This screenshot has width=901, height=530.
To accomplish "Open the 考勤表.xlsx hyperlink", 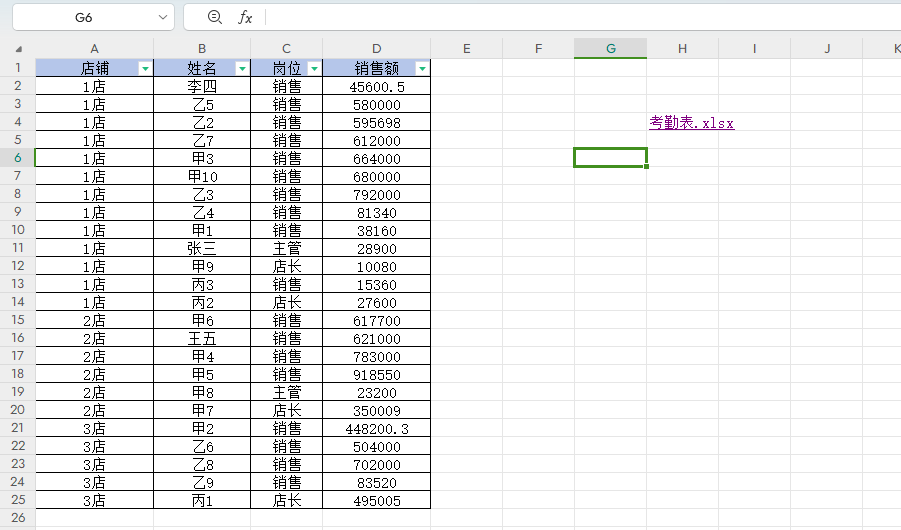I will [x=691, y=122].
